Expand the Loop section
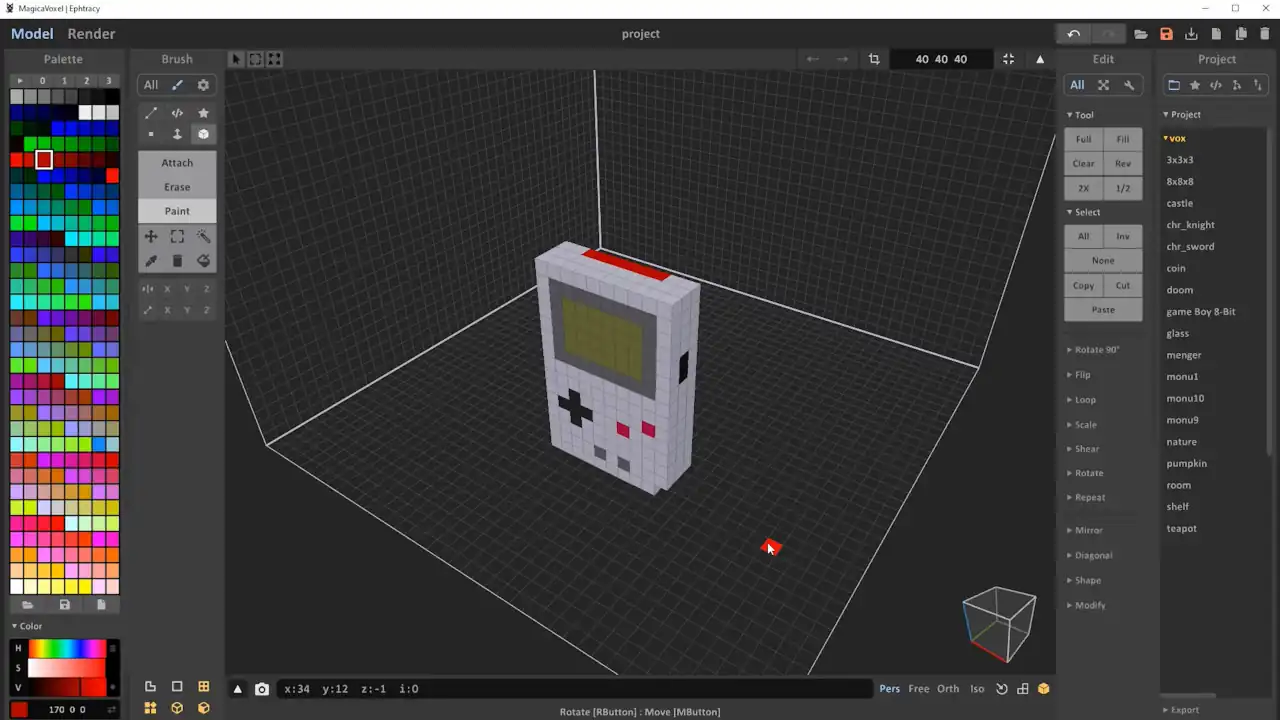Viewport: 1280px width, 720px height. [x=1081, y=400]
